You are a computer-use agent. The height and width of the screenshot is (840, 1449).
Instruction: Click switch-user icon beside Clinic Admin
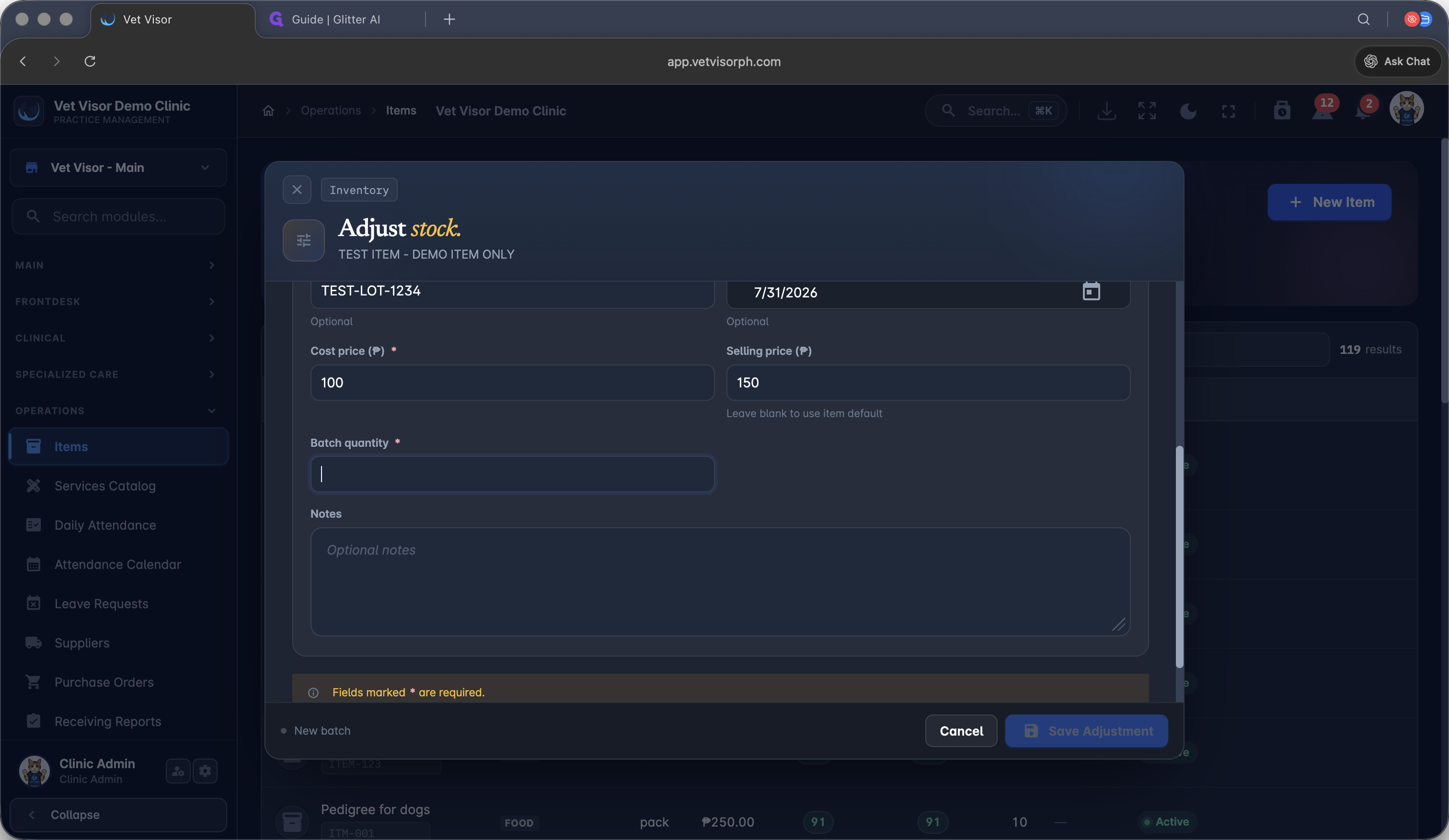pyautogui.click(x=178, y=771)
